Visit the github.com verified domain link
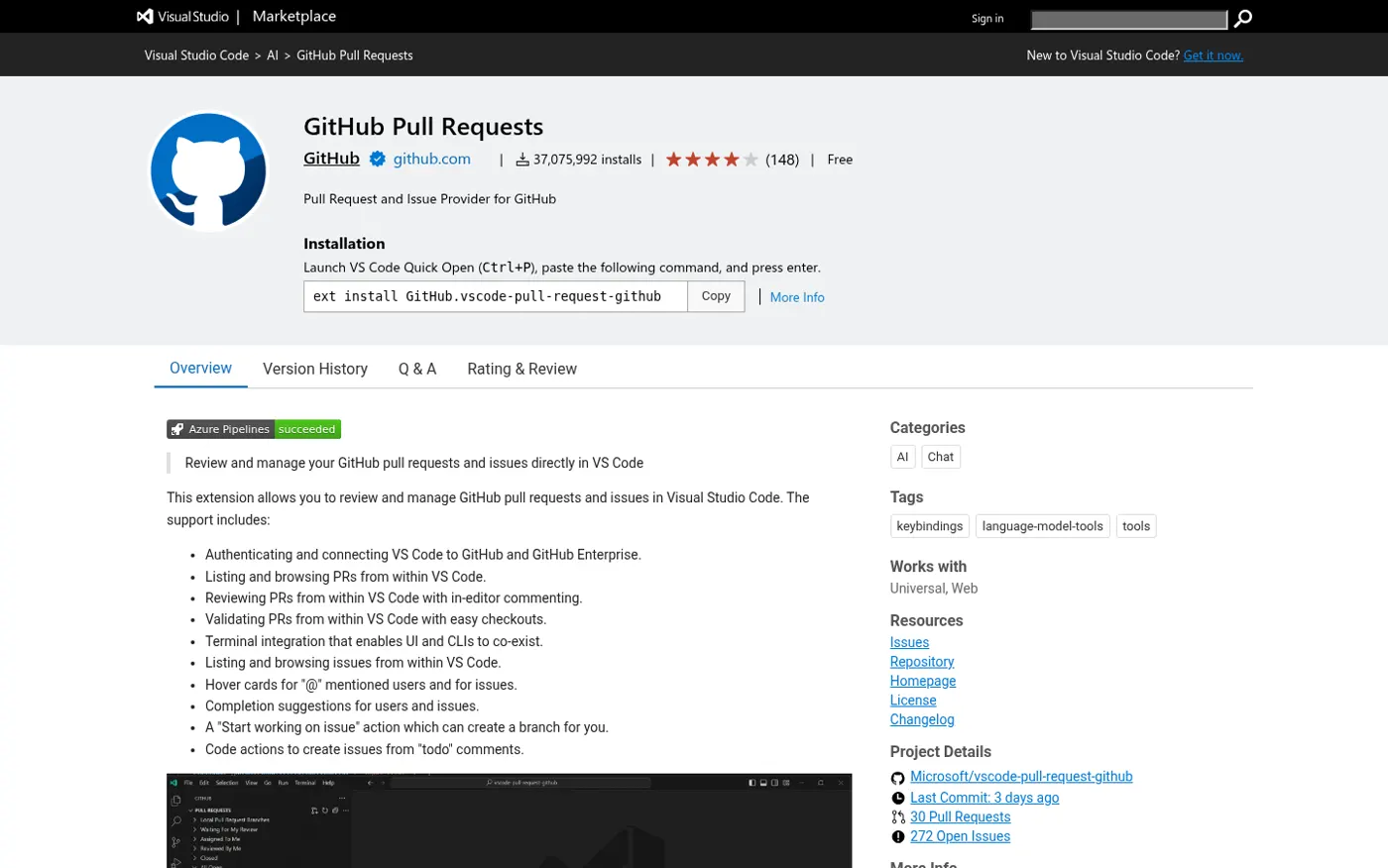1388x868 pixels. [x=432, y=159]
